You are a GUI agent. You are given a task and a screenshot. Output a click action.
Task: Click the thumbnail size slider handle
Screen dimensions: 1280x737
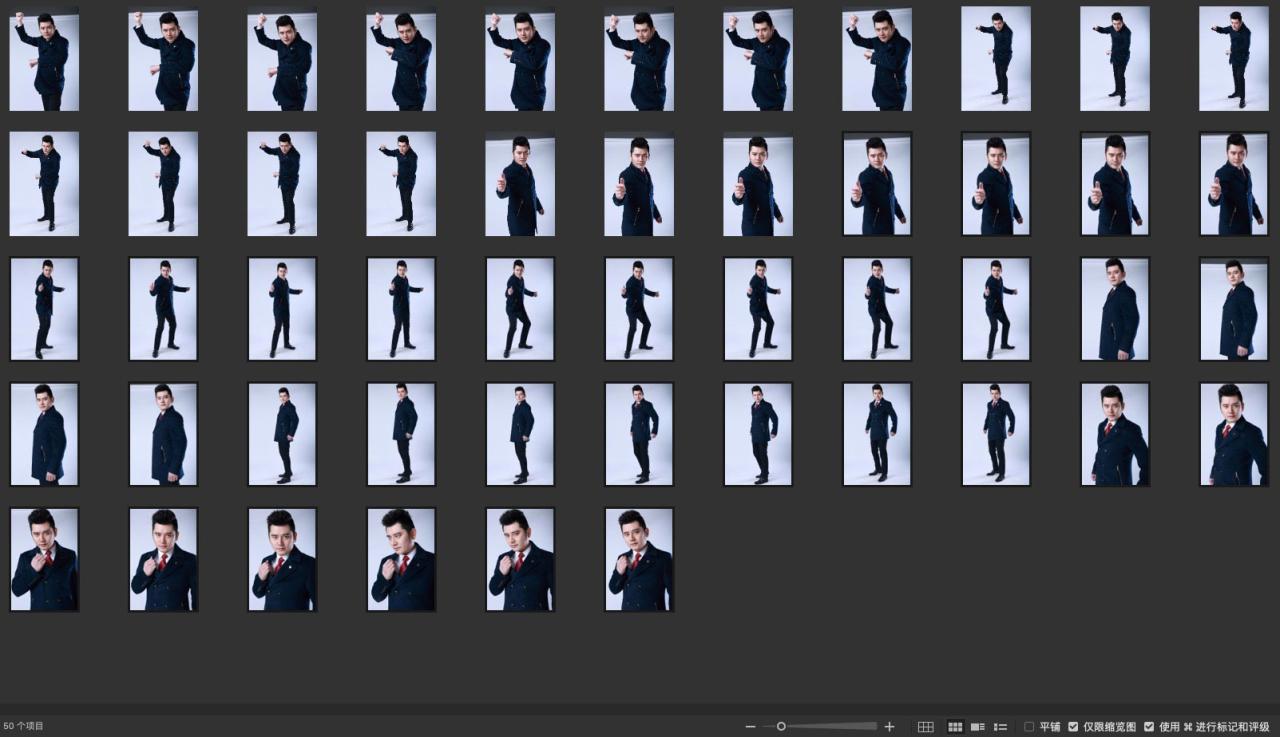click(x=781, y=727)
